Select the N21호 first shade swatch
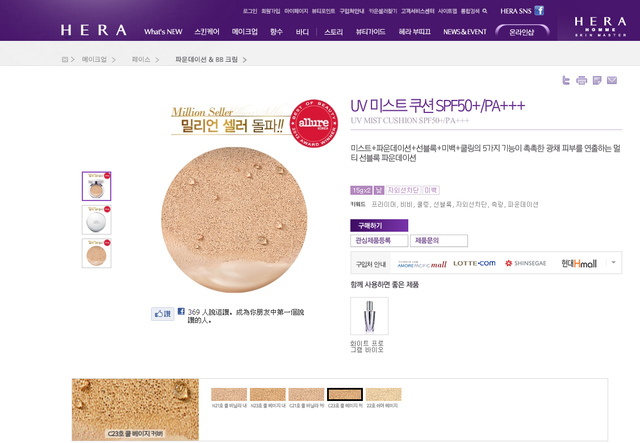Viewport: 640px width, 443px height. click(229, 394)
